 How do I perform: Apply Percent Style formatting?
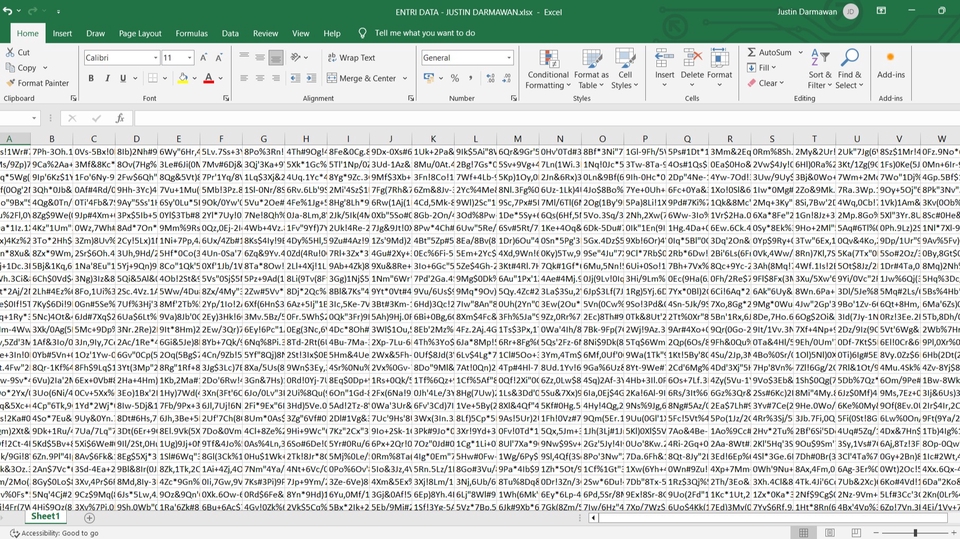[455, 78]
